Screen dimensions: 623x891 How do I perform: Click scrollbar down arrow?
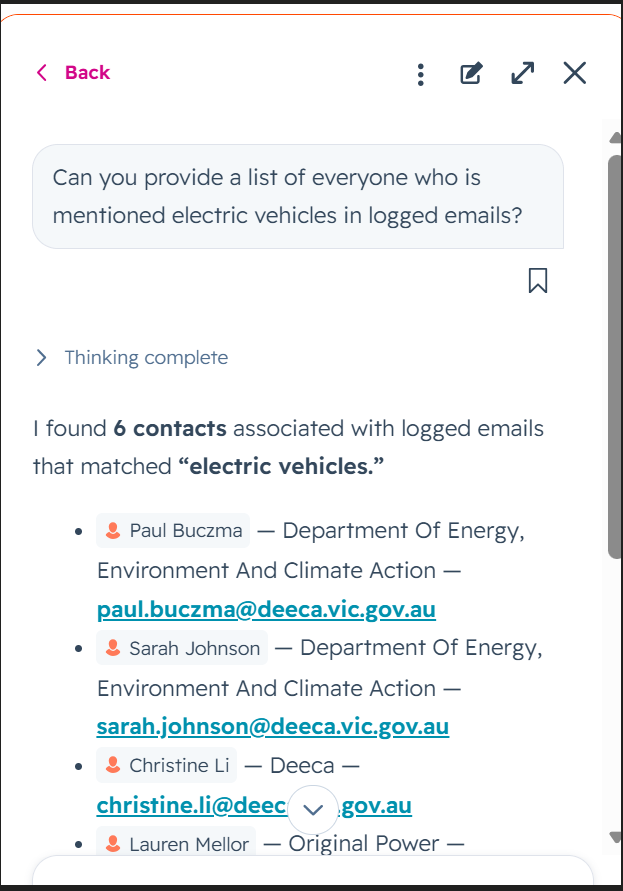(x=615, y=837)
